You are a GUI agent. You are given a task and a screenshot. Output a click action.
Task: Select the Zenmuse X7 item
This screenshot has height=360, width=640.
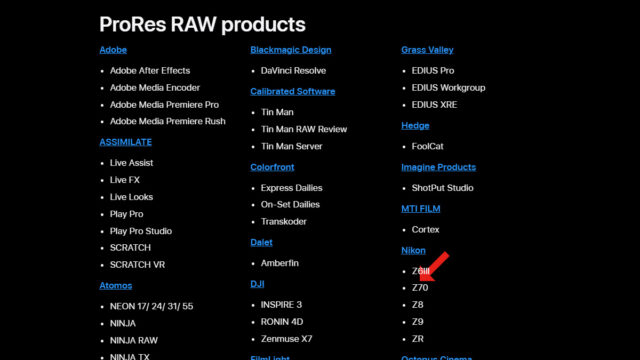286,339
